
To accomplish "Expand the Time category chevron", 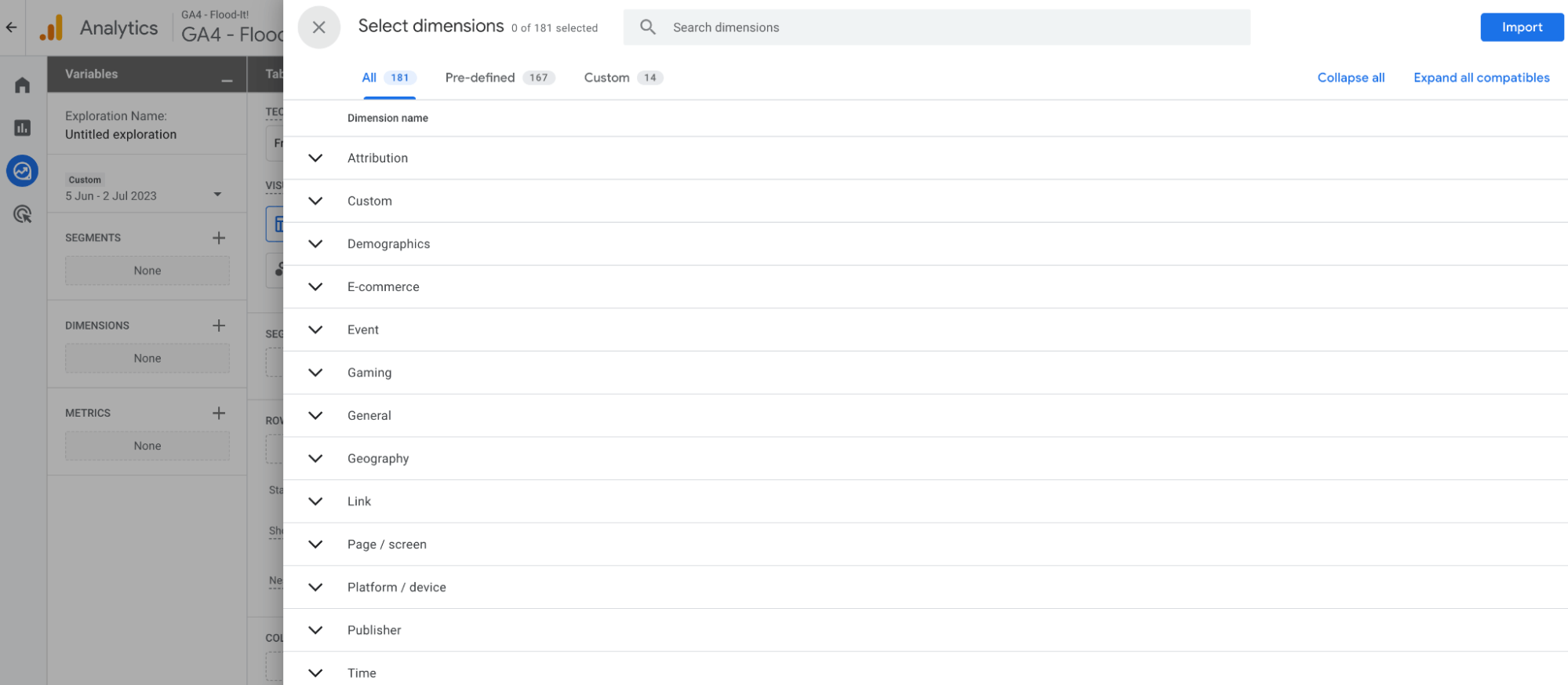I will 315,673.
